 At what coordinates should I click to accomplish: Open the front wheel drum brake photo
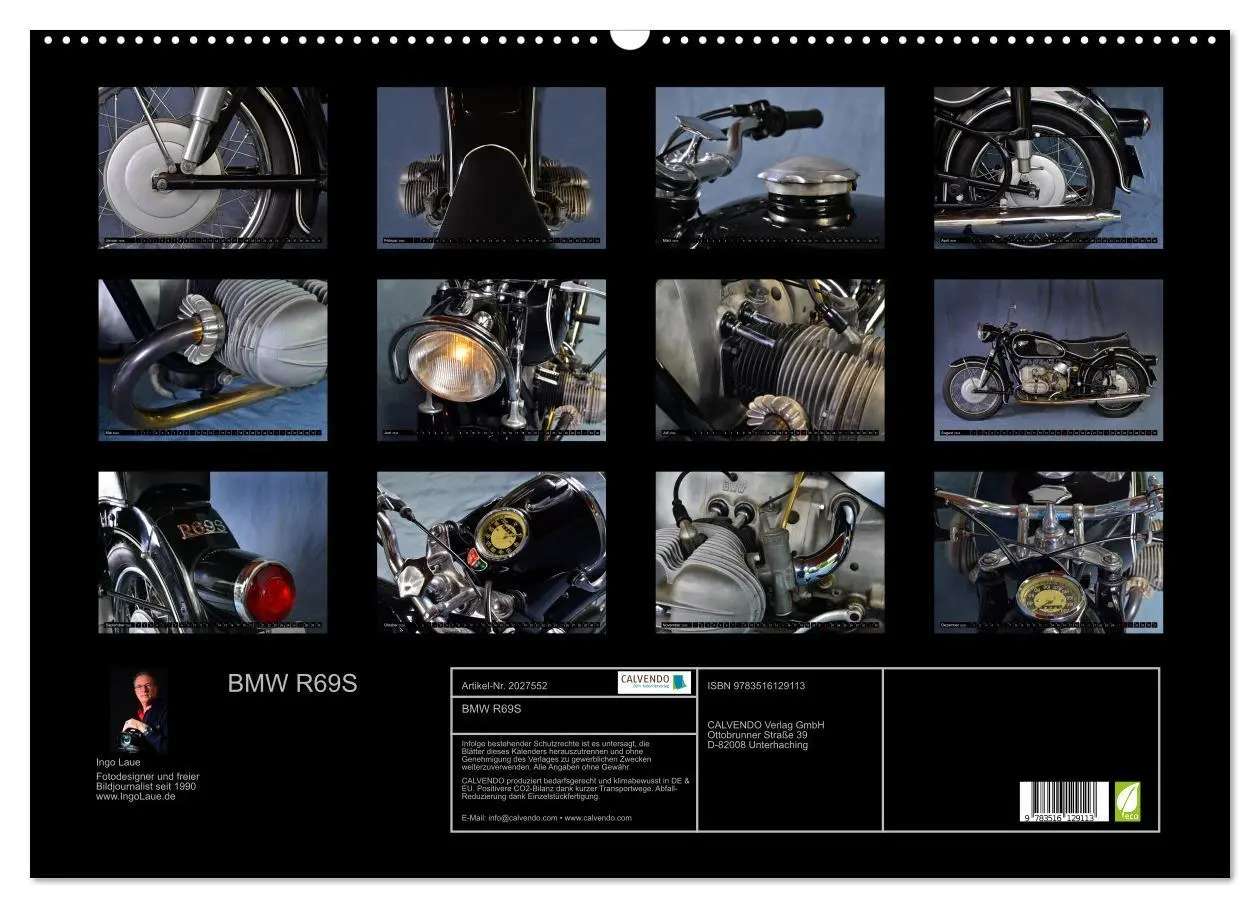(x=212, y=167)
